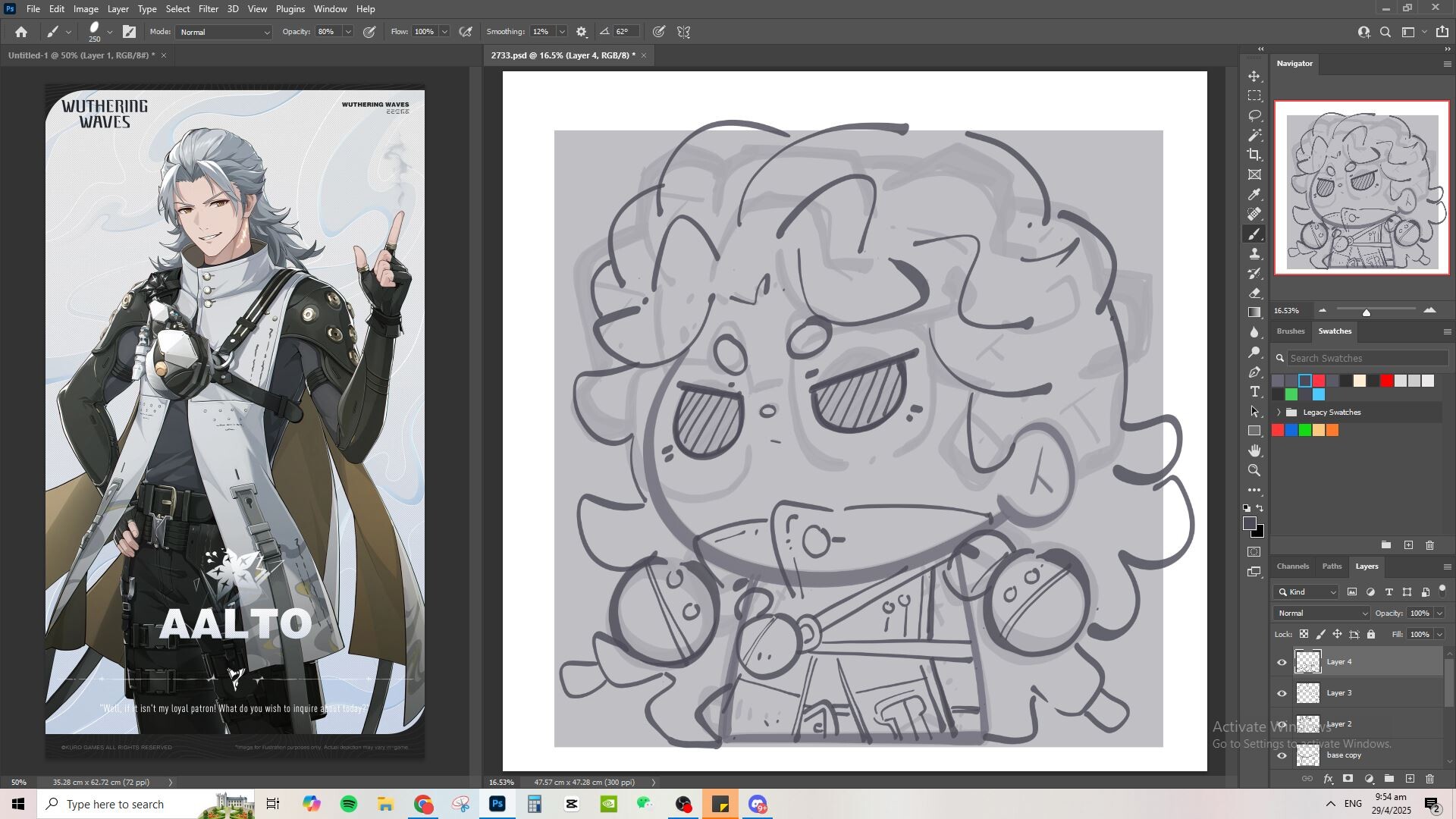The image size is (1456, 819).
Task: Switch to the Brushes tab
Action: click(1291, 331)
